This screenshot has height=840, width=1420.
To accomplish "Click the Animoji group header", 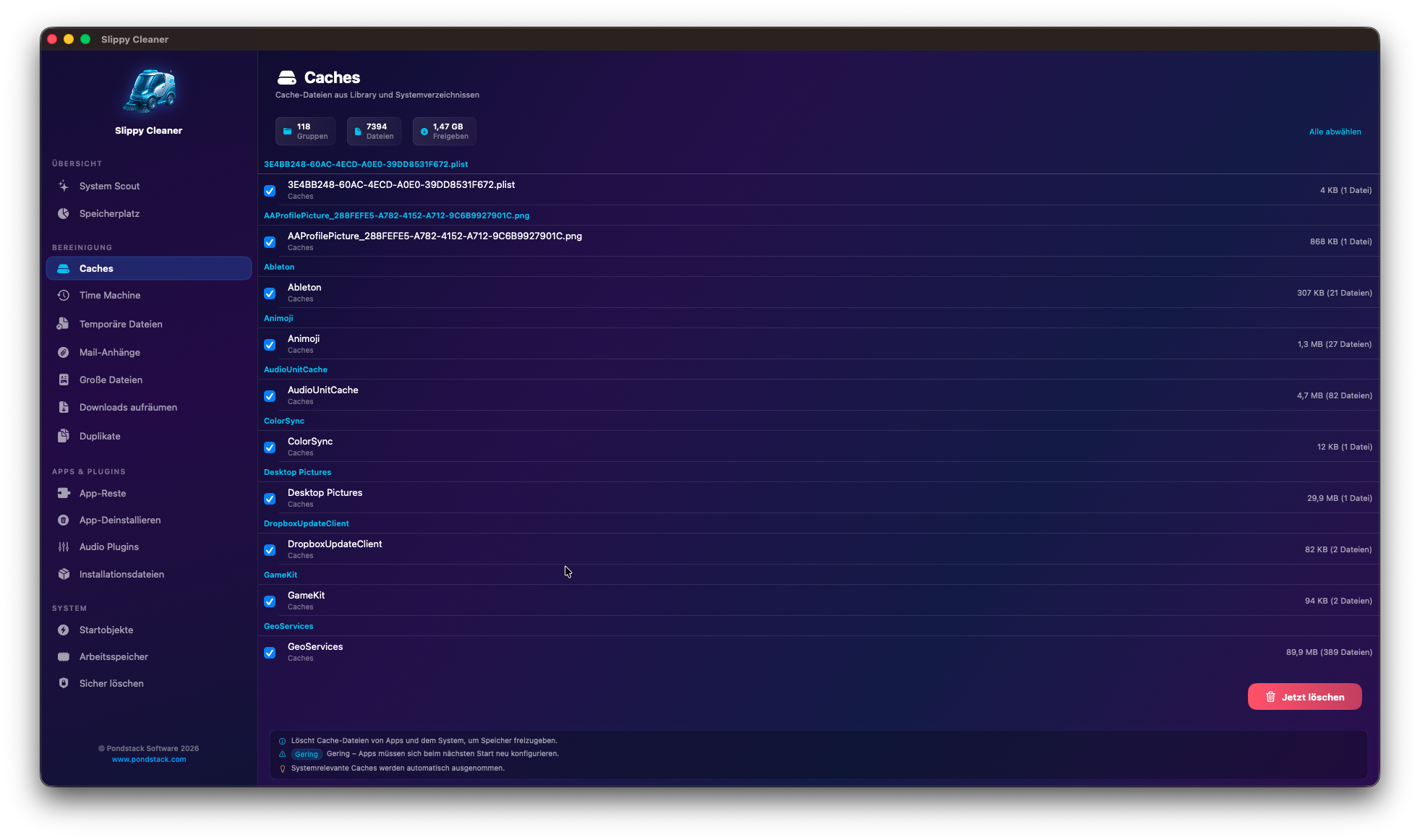I will [278, 318].
